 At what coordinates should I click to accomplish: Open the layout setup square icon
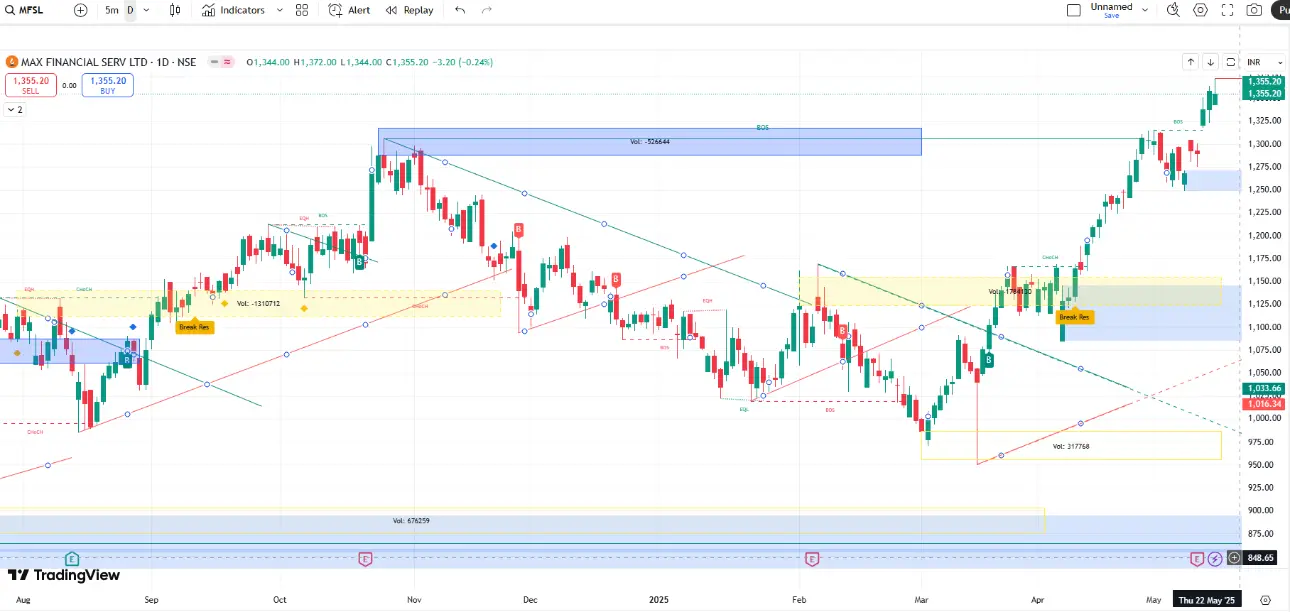(x=1074, y=10)
